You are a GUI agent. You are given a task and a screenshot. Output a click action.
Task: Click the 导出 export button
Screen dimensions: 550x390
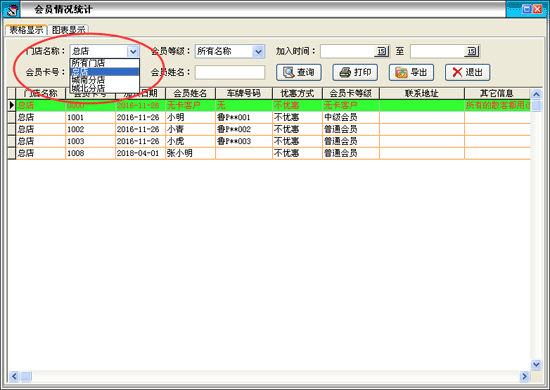tap(411, 72)
